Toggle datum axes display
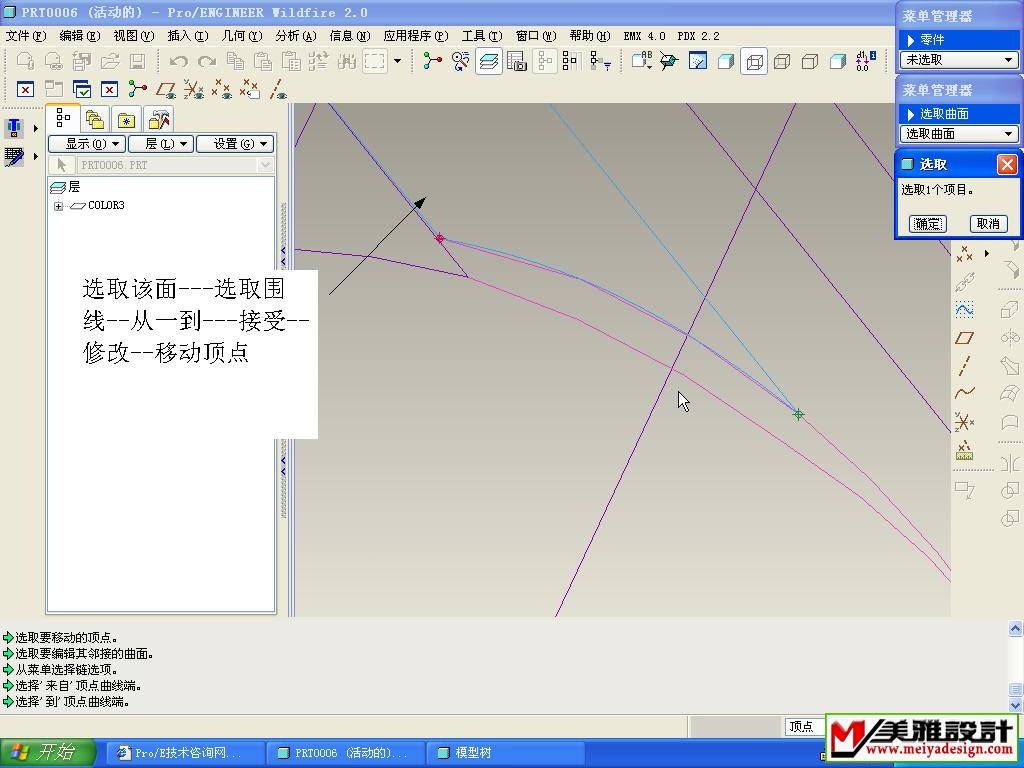 click(x=278, y=90)
